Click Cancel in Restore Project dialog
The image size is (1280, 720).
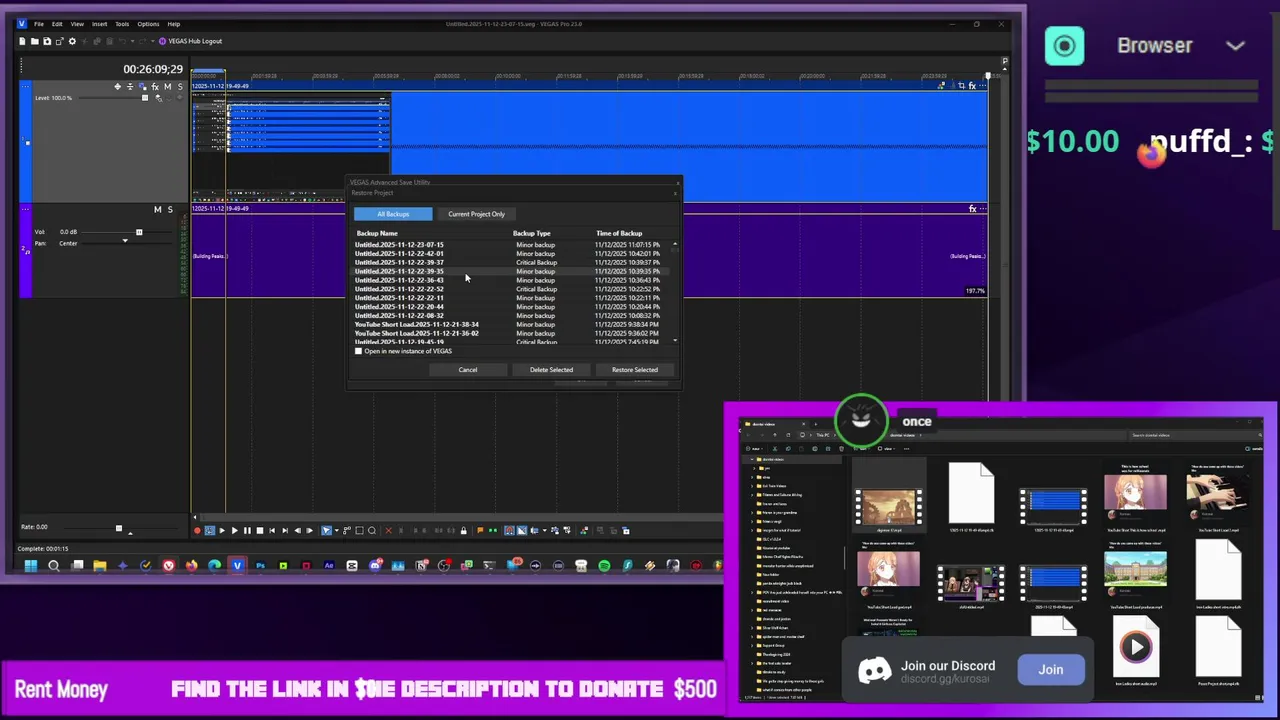[x=468, y=370]
